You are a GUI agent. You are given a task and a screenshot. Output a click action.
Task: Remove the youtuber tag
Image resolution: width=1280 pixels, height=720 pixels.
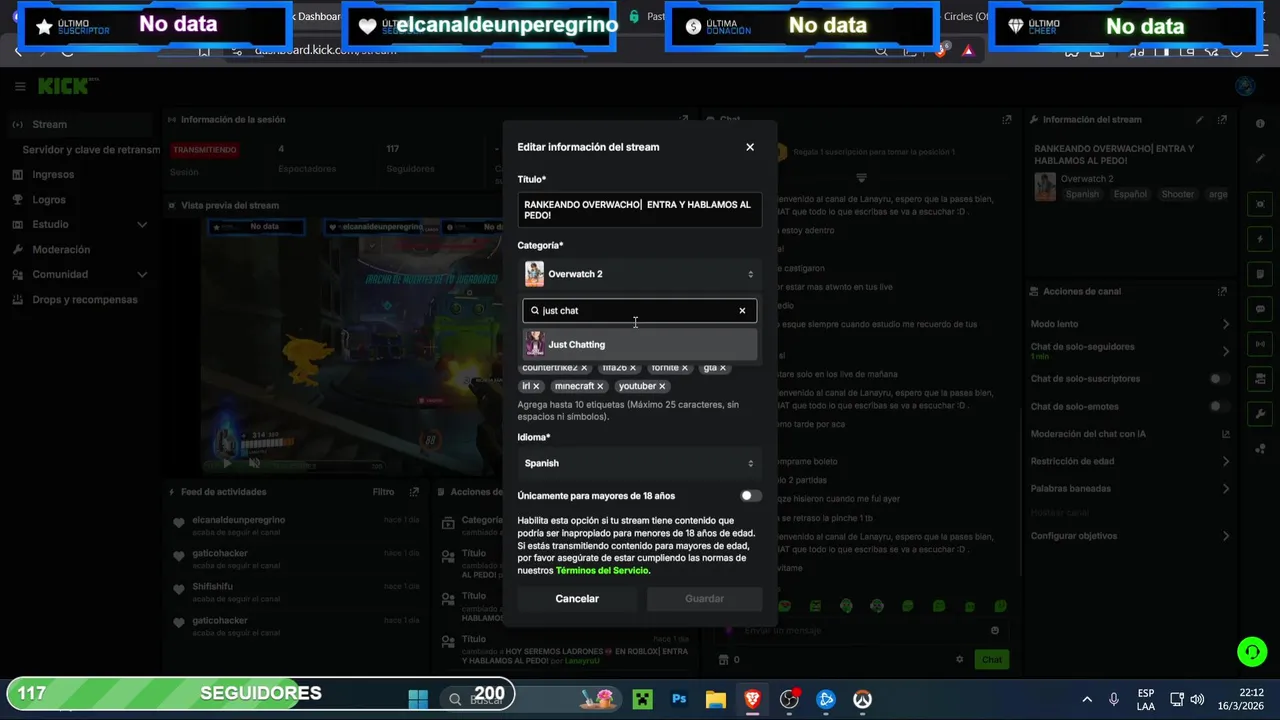pyautogui.click(x=662, y=386)
